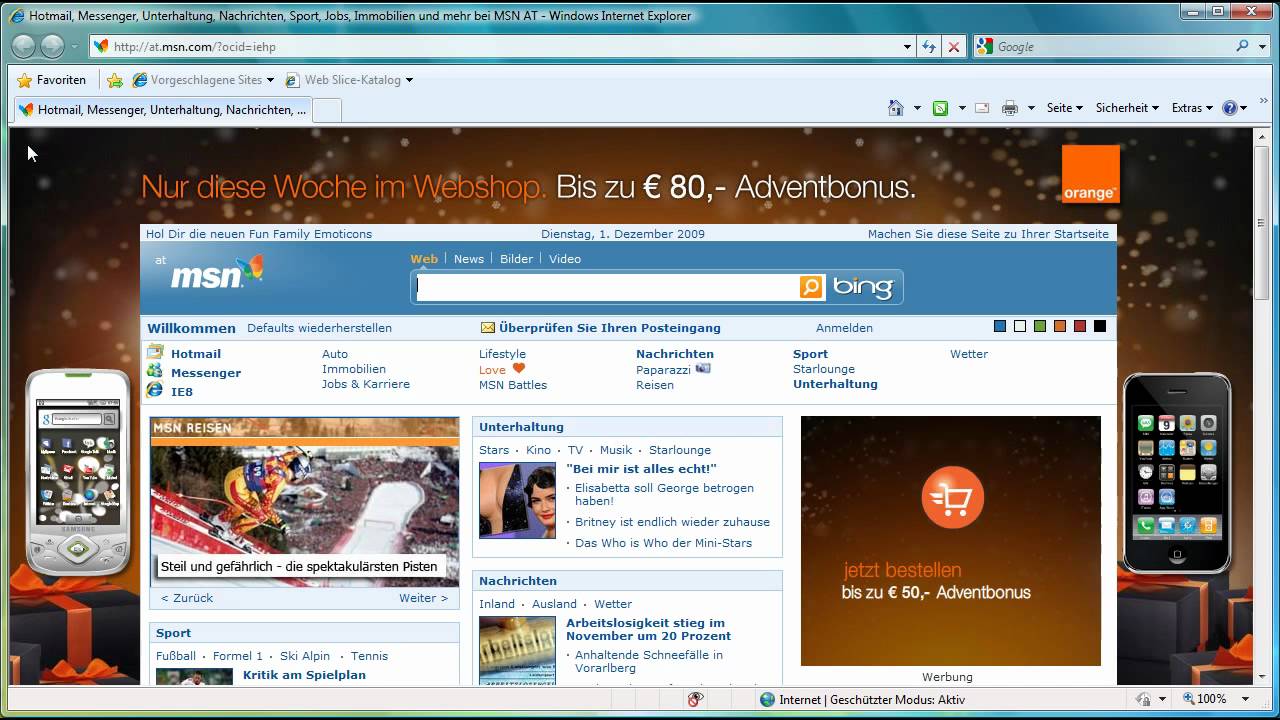Viewport: 1280px width, 720px height.
Task: Click the orange shopping cart ad icon
Action: (952, 497)
